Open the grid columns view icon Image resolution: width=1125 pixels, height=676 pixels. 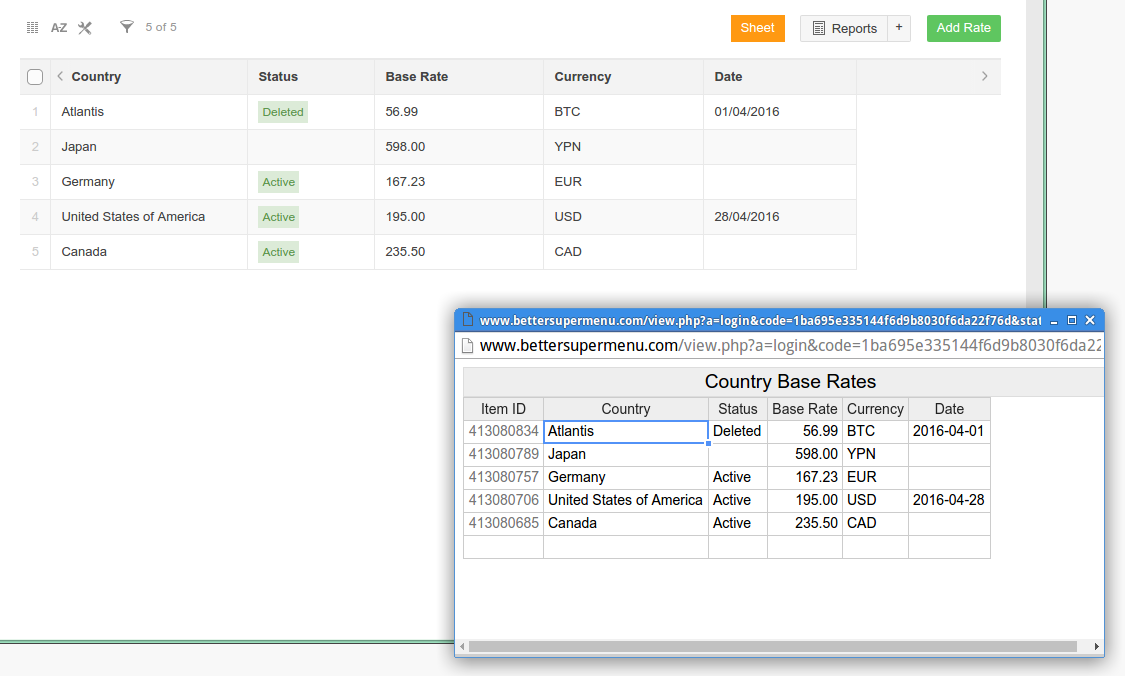coord(32,28)
